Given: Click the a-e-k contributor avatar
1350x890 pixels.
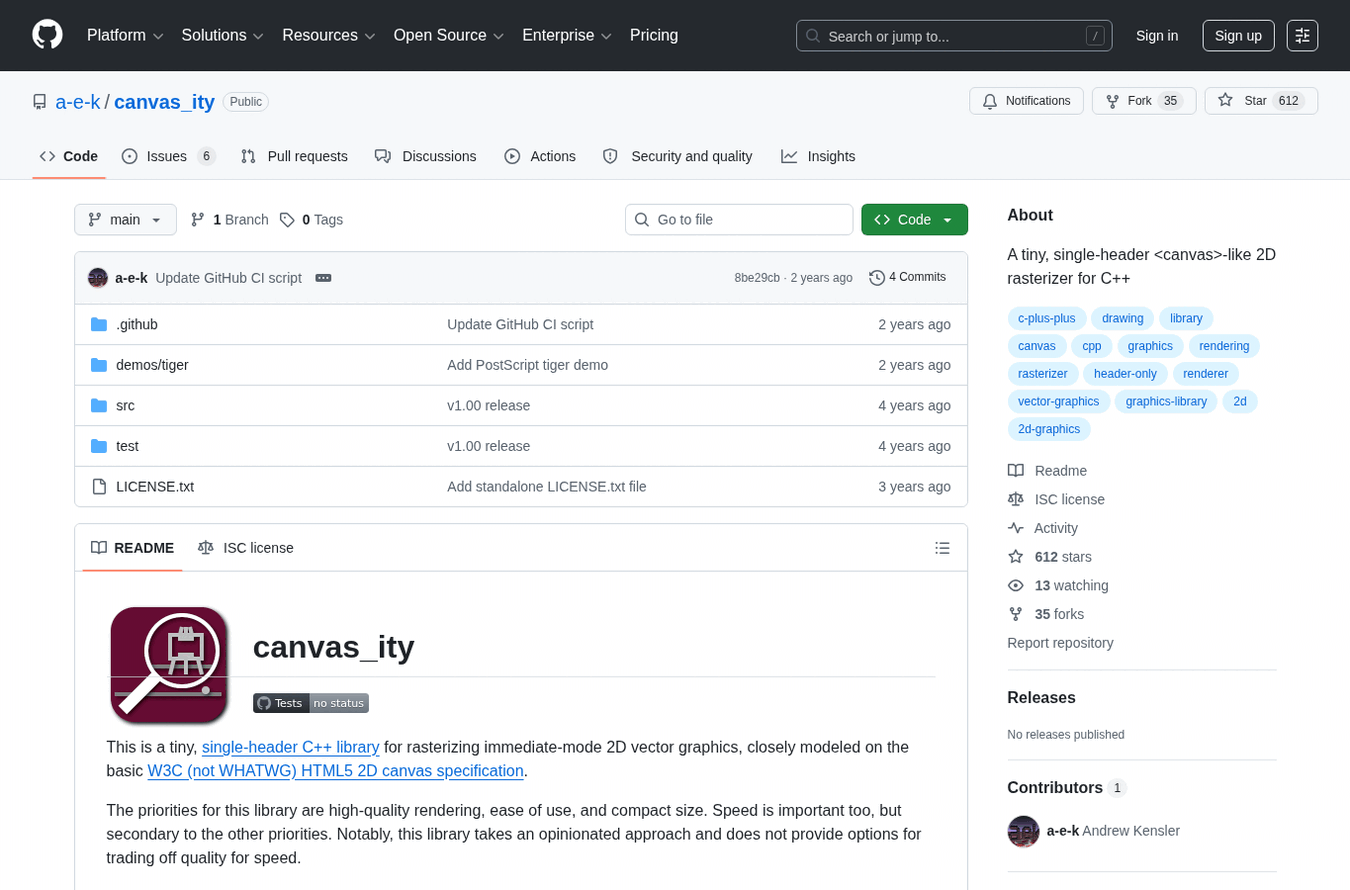Looking at the screenshot, I should coord(1023,831).
